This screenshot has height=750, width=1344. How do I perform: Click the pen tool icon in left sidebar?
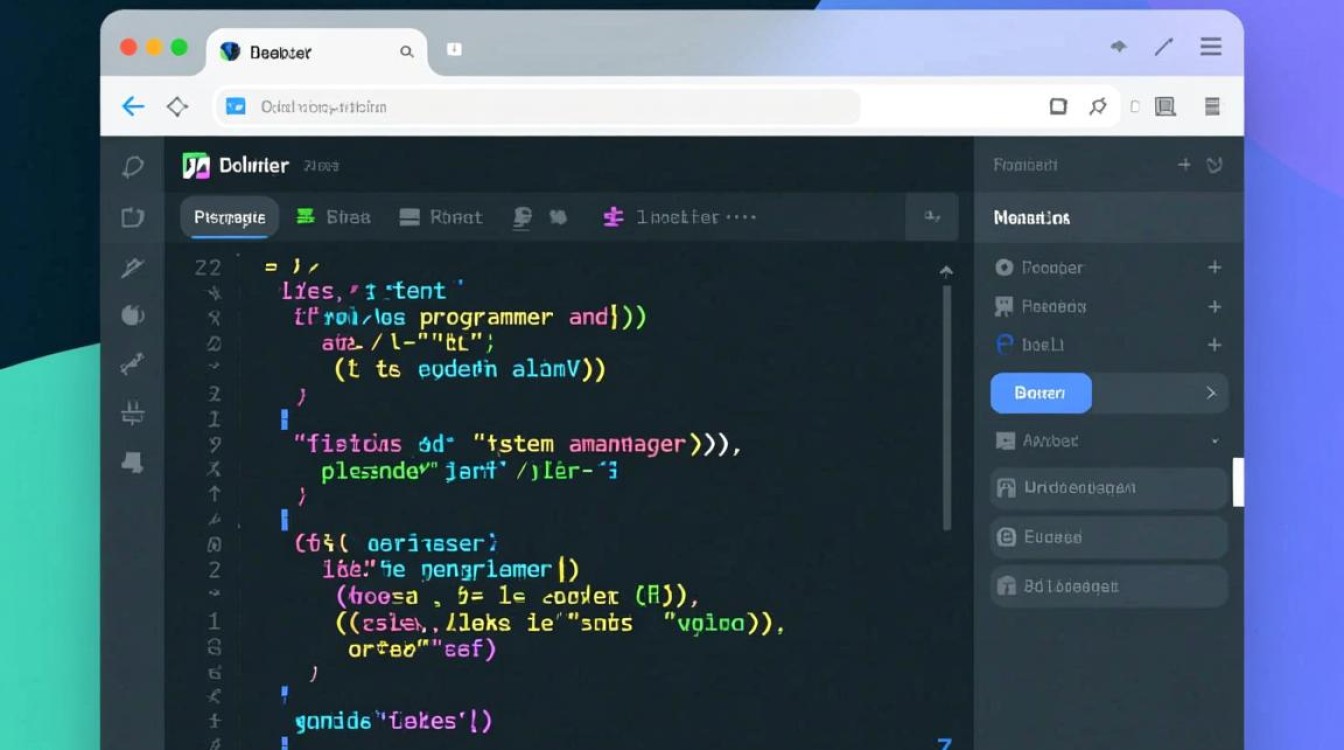coord(132,268)
